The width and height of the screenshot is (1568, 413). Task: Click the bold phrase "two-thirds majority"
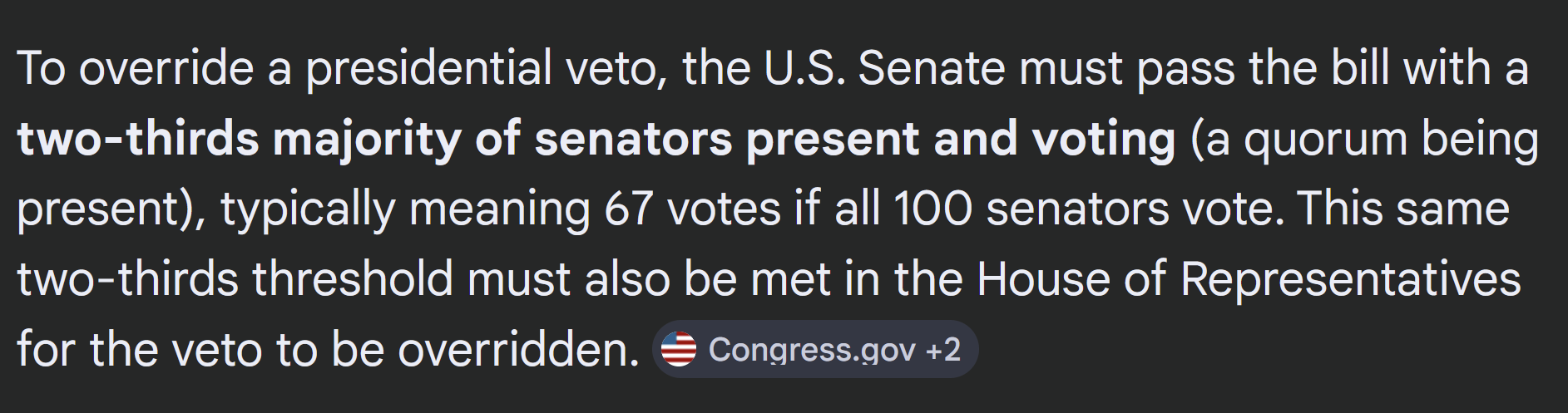238,139
